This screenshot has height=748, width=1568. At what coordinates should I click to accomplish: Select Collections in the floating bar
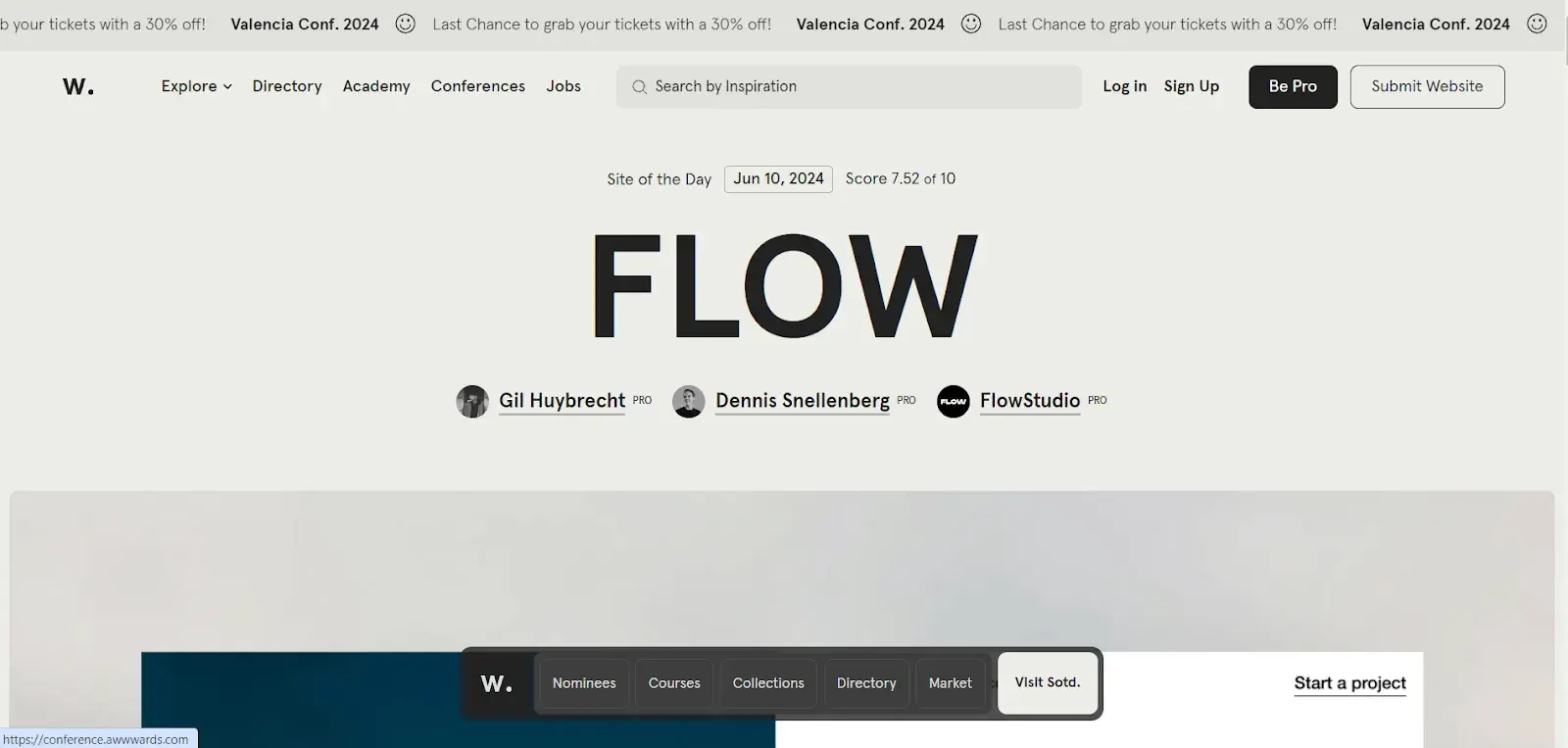tap(768, 683)
